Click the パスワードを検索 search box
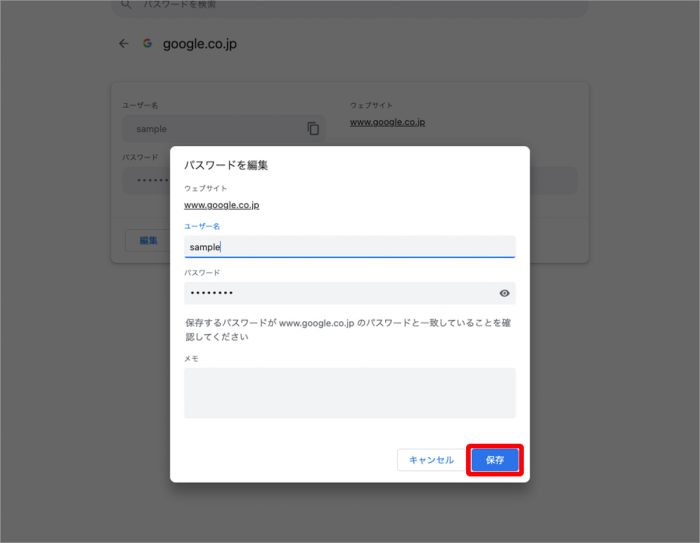Image resolution: width=700 pixels, height=543 pixels. pos(350,6)
